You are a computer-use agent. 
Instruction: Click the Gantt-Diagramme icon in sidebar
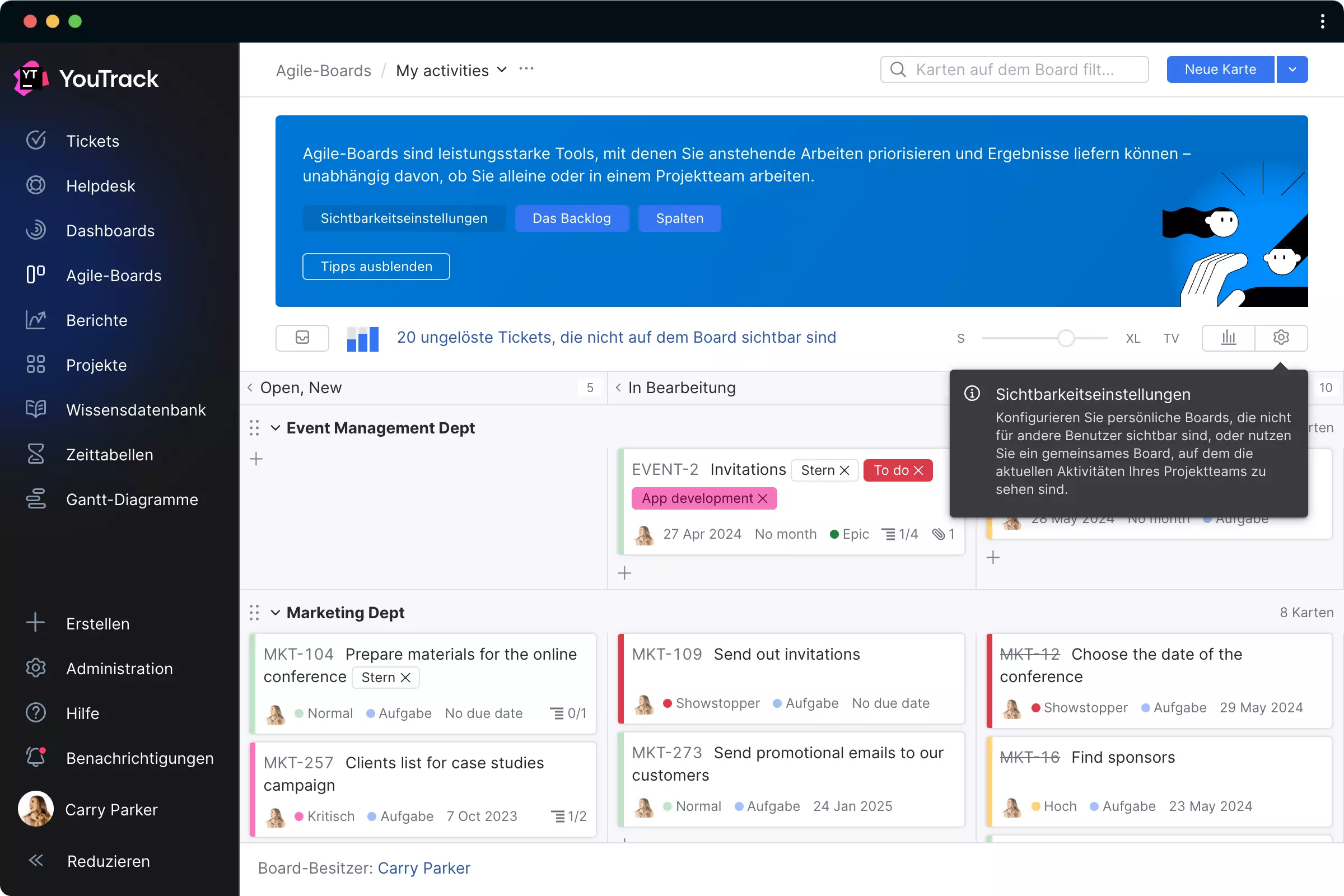point(35,500)
